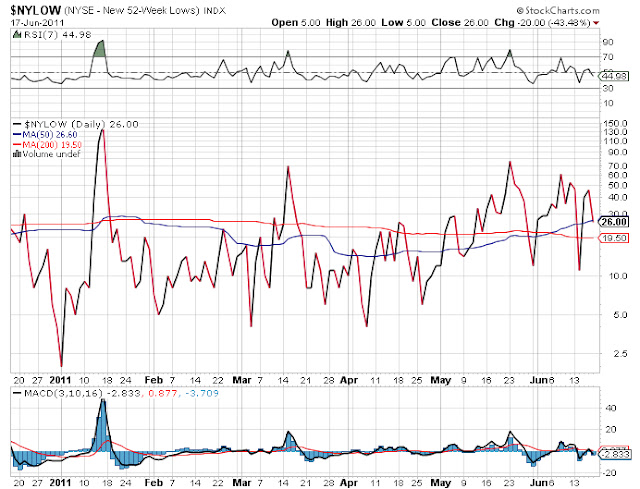Click the black $NYLOW Daily legend line

click(x=17, y=124)
